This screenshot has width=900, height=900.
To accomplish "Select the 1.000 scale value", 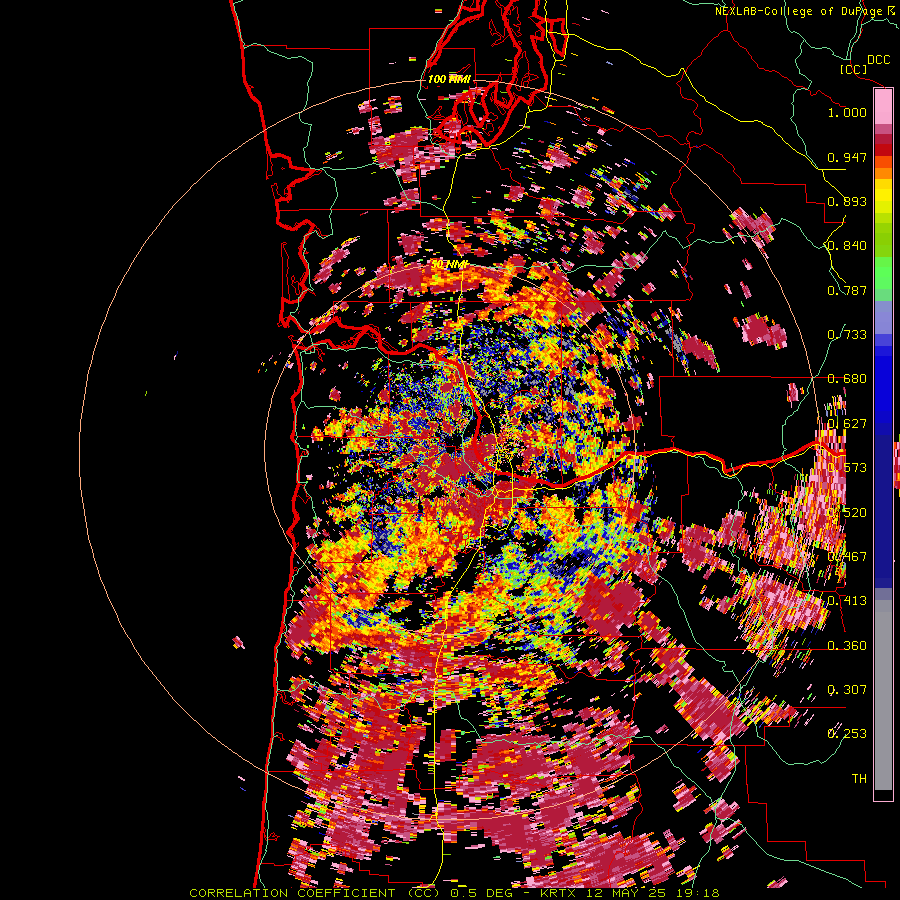I will pyautogui.click(x=847, y=112).
